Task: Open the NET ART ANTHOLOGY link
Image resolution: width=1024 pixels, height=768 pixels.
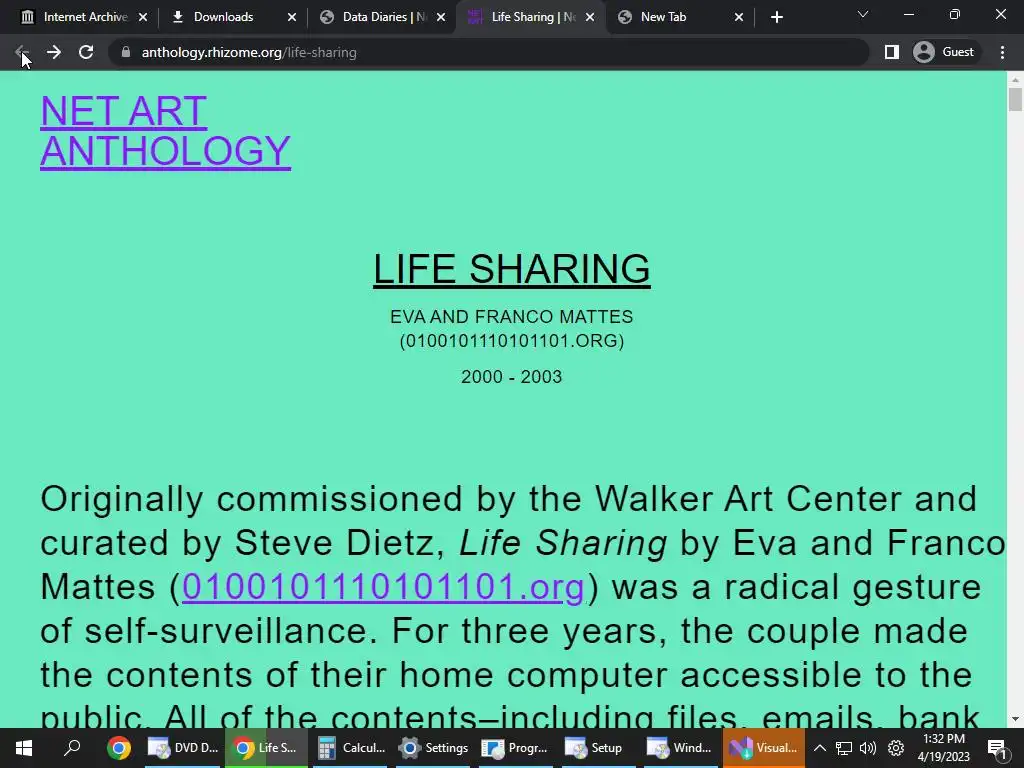Action: click(165, 131)
